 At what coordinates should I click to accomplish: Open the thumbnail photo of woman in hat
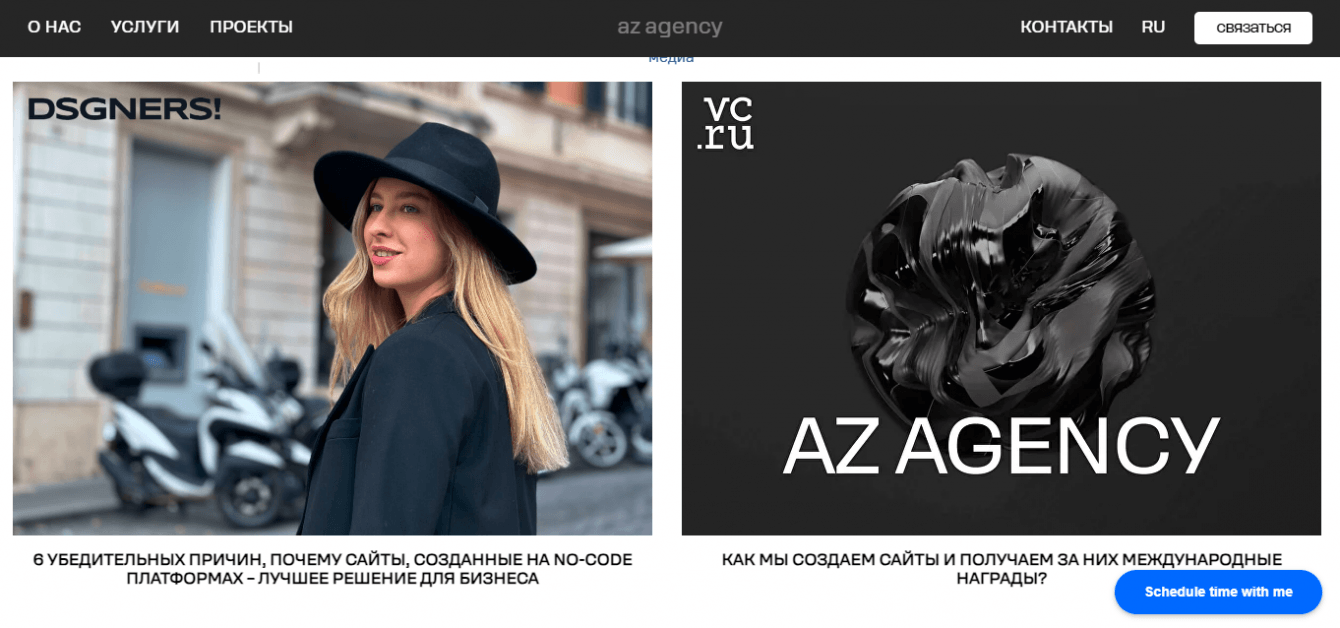pos(332,308)
